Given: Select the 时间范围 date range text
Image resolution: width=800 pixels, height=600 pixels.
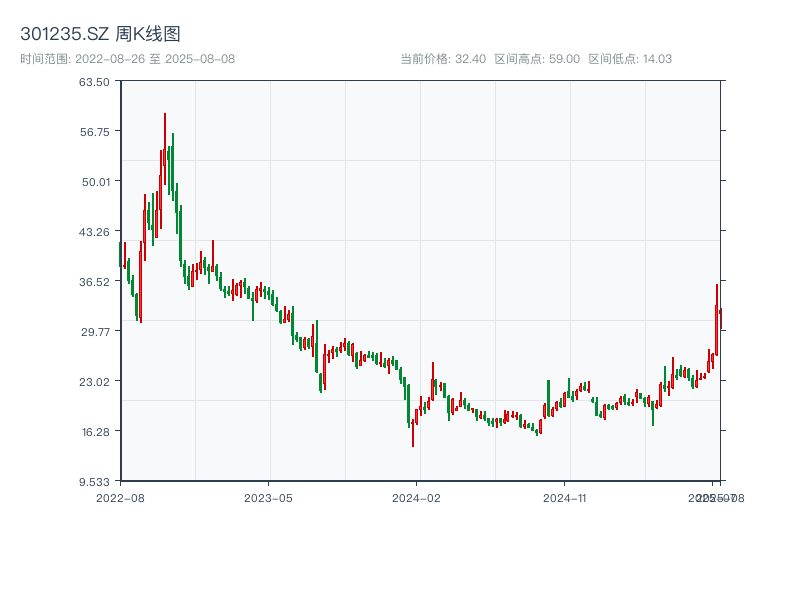Looking at the screenshot, I should [x=127, y=59].
